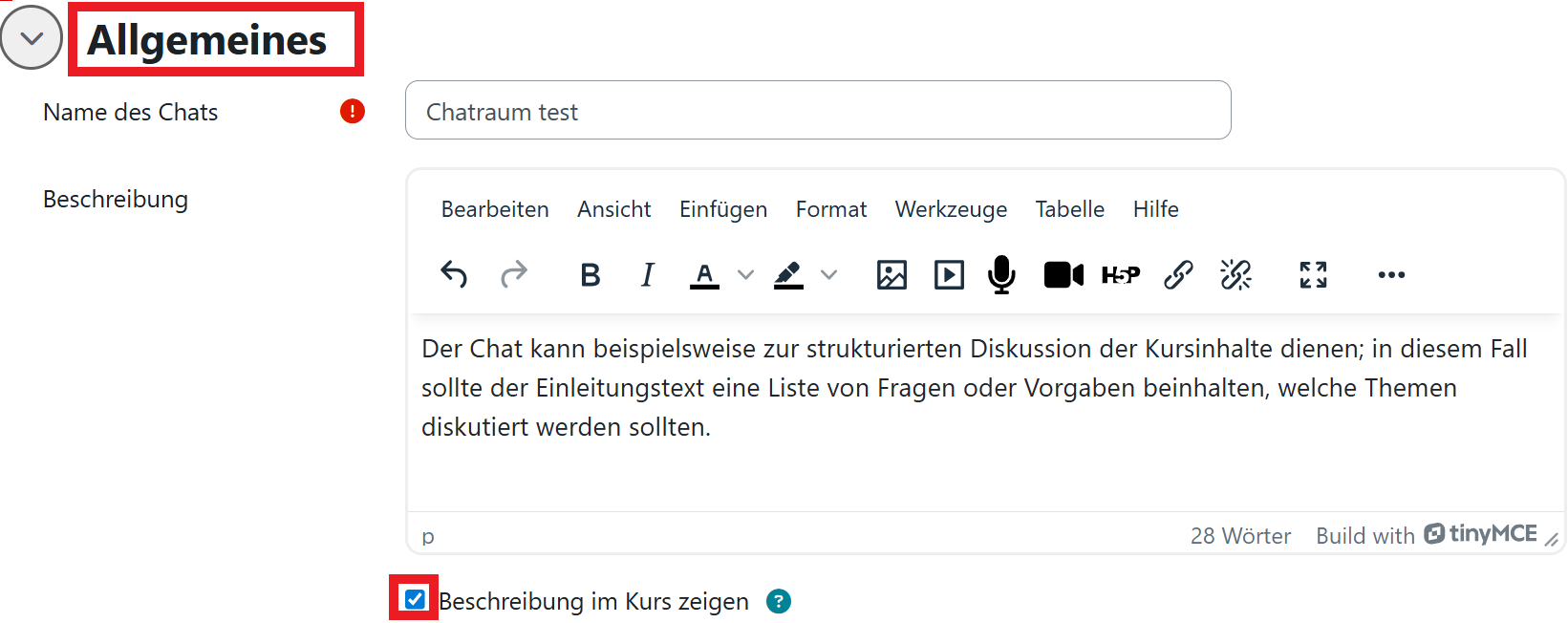Apply highlight color with marker swatch
The width and height of the screenshot is (1568, 623).
point(788,275)
